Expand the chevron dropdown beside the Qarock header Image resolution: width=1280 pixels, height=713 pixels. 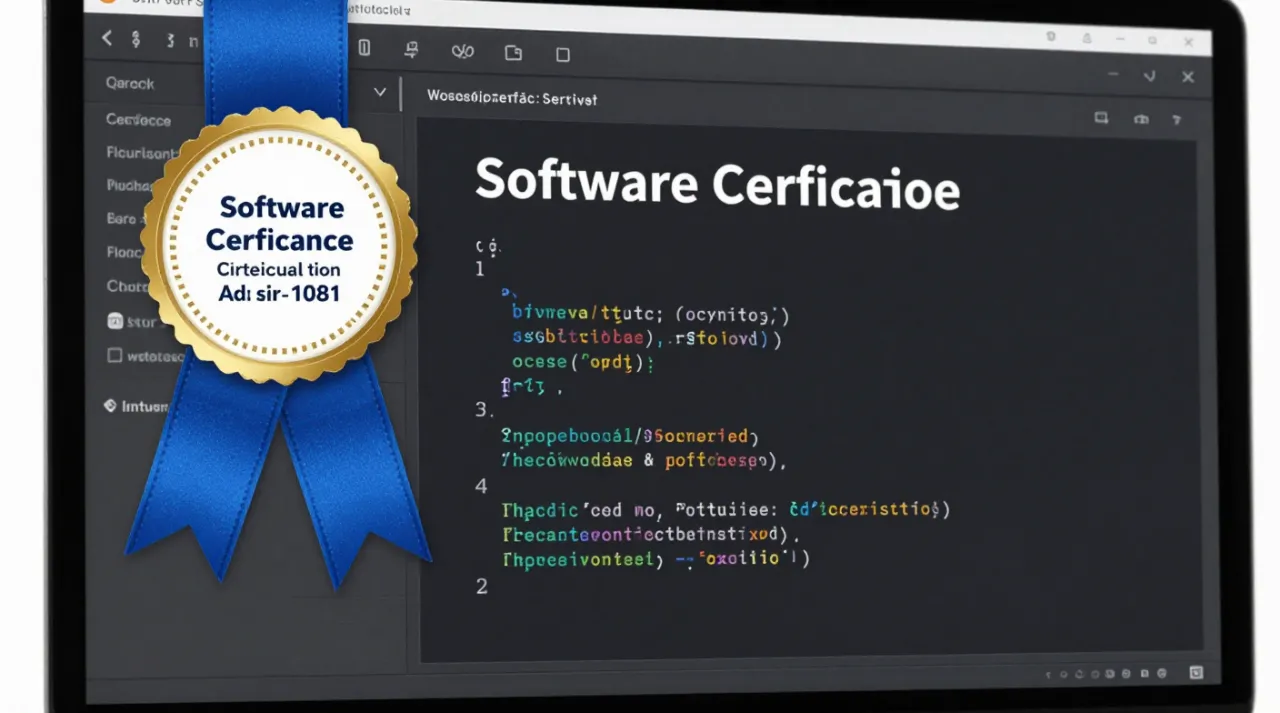tap(380, 92)
